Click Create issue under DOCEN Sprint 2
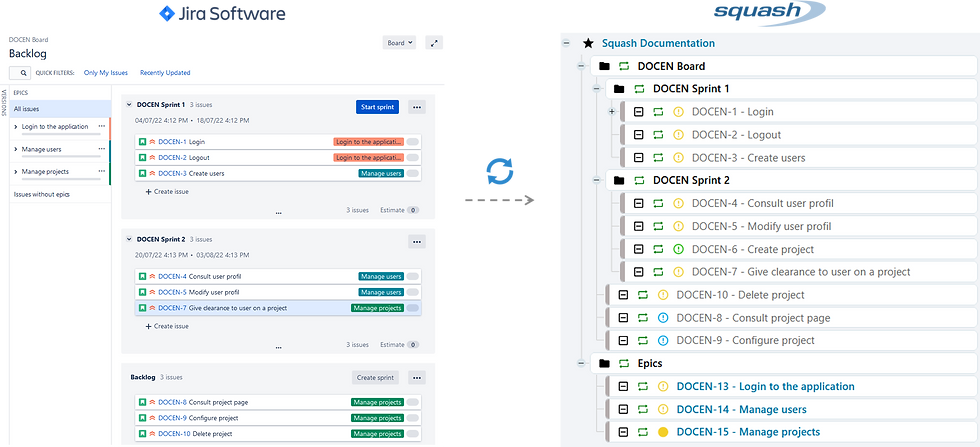The width and height of the screenshot is (980, 447). pos(167,326)
